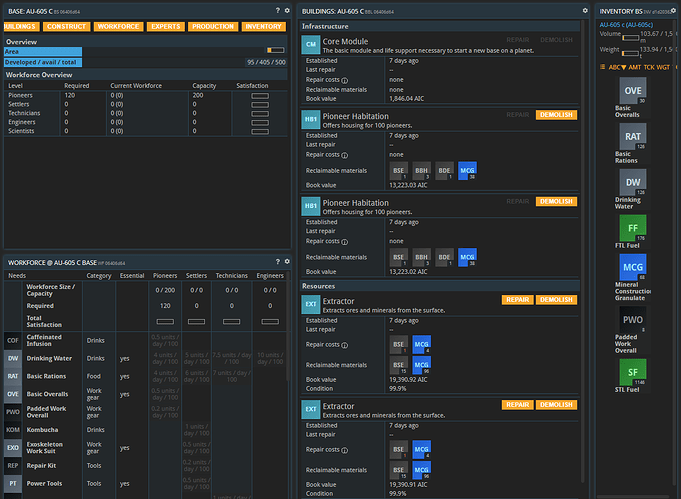Click the '99.9%' condition of first Extractor
Viewport: 681px width, 499px height.
click(398, 389)
